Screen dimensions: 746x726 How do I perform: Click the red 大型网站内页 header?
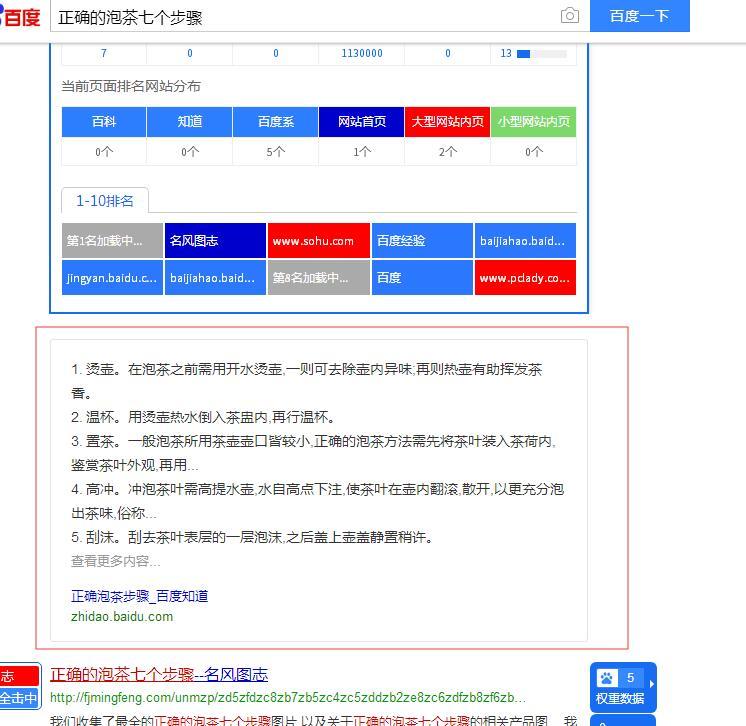(447, 122)
